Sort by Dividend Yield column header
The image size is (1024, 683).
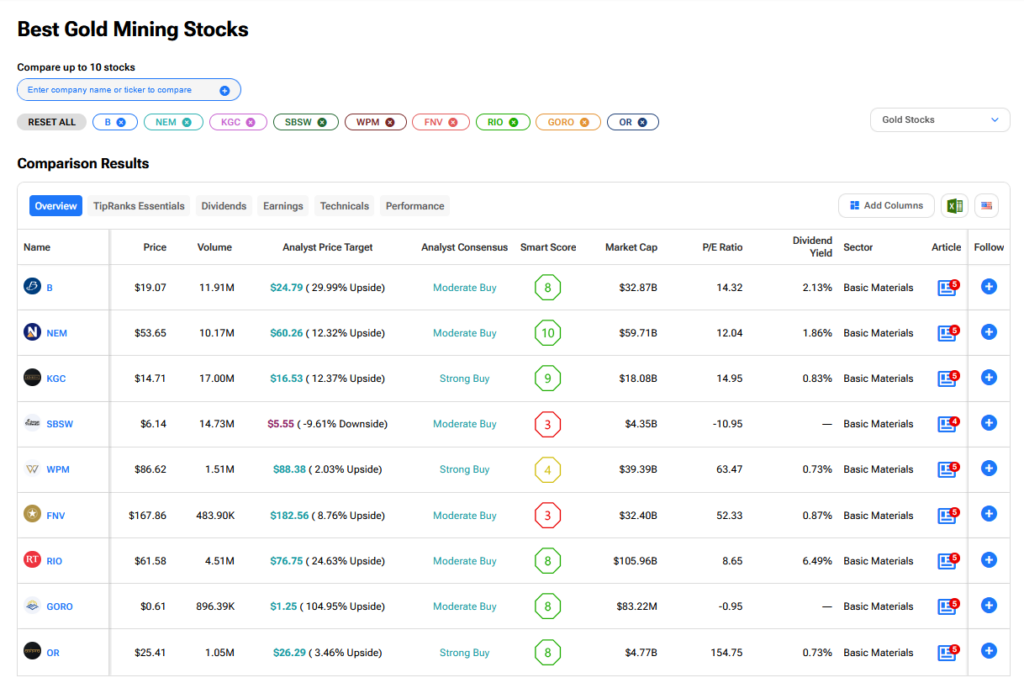[812, 247]
